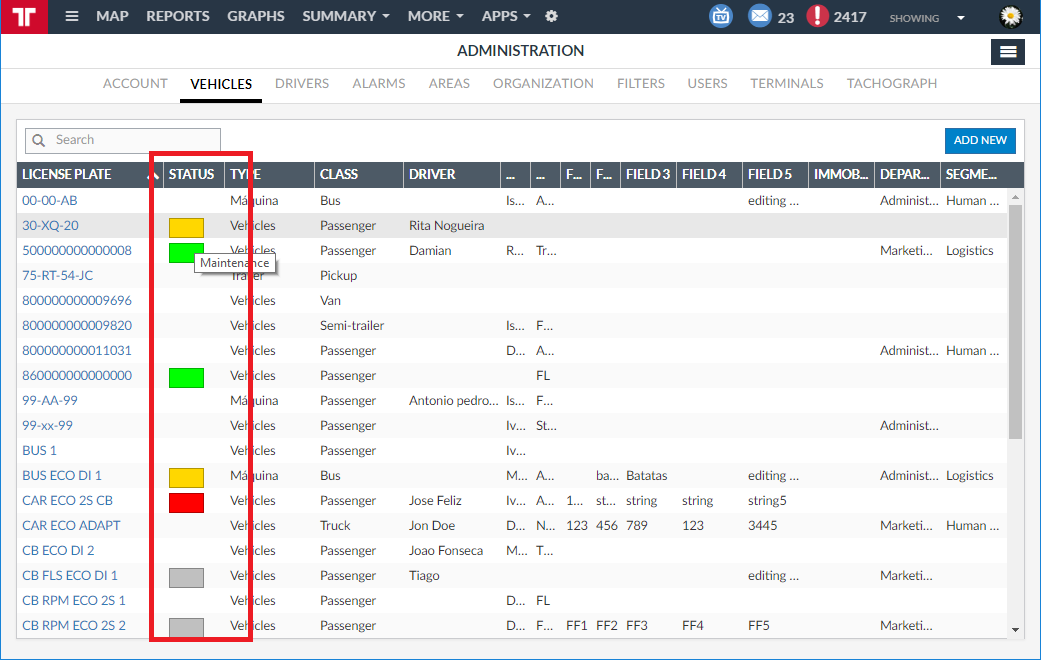Viewport: 1041px width, 661px height.
Task: Click yellow status swatch for 30-XQ-20
Action: coord(186,227)
